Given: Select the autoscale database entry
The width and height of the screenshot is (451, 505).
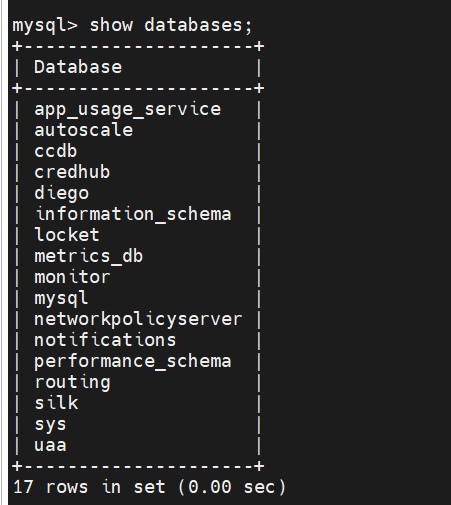Looking at the screenshot, I should pos(84,130).
